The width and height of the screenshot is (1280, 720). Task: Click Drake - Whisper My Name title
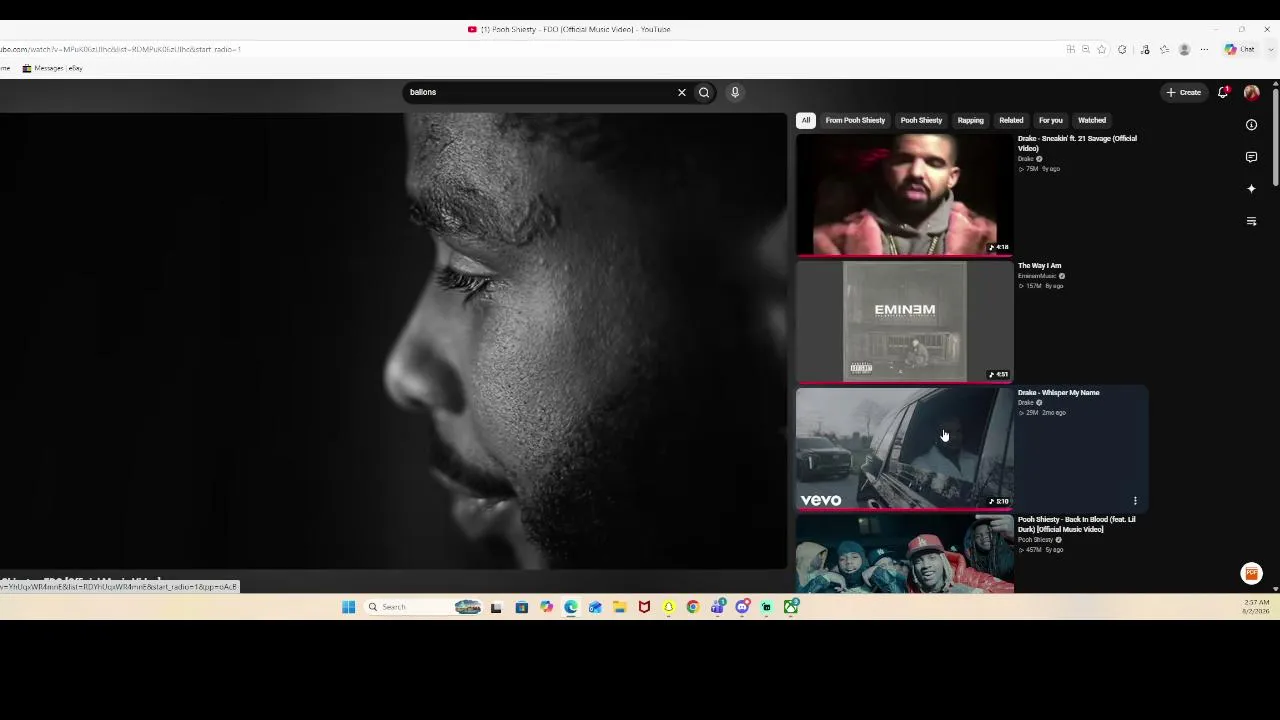click(x=1058, y=393)
